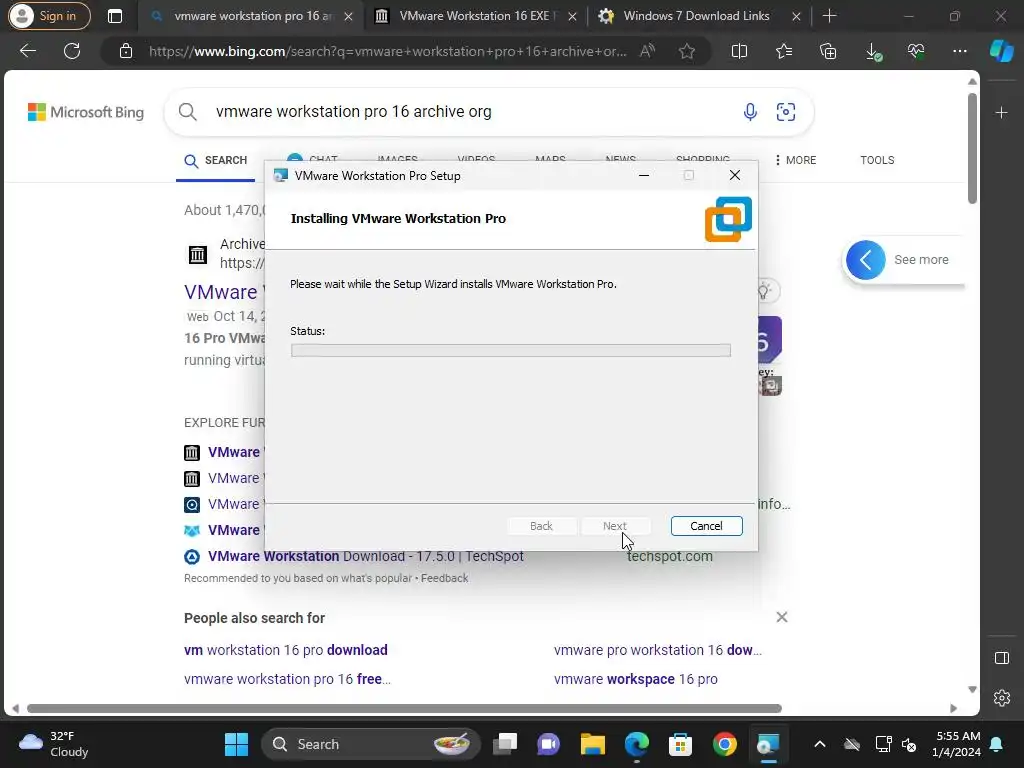Switch to Windows 7 Download Links tab
The height and width of the screenshot is (768, 1024).
tap(699, 16)
